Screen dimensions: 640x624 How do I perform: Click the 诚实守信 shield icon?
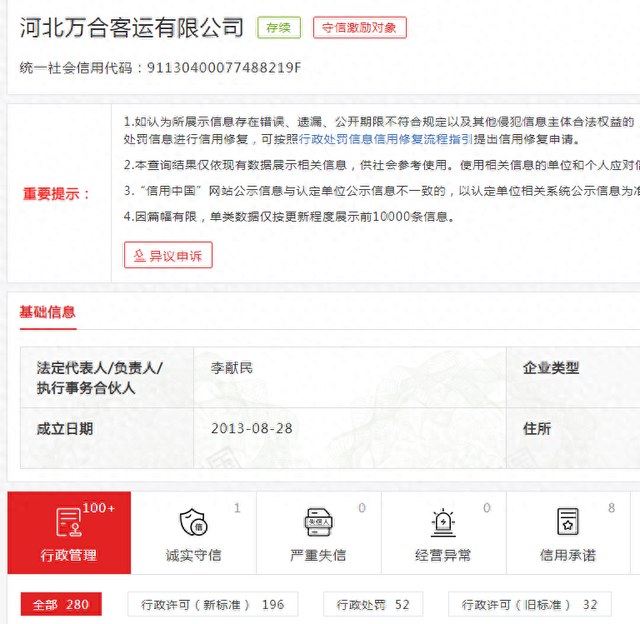[x=193, y=522]
